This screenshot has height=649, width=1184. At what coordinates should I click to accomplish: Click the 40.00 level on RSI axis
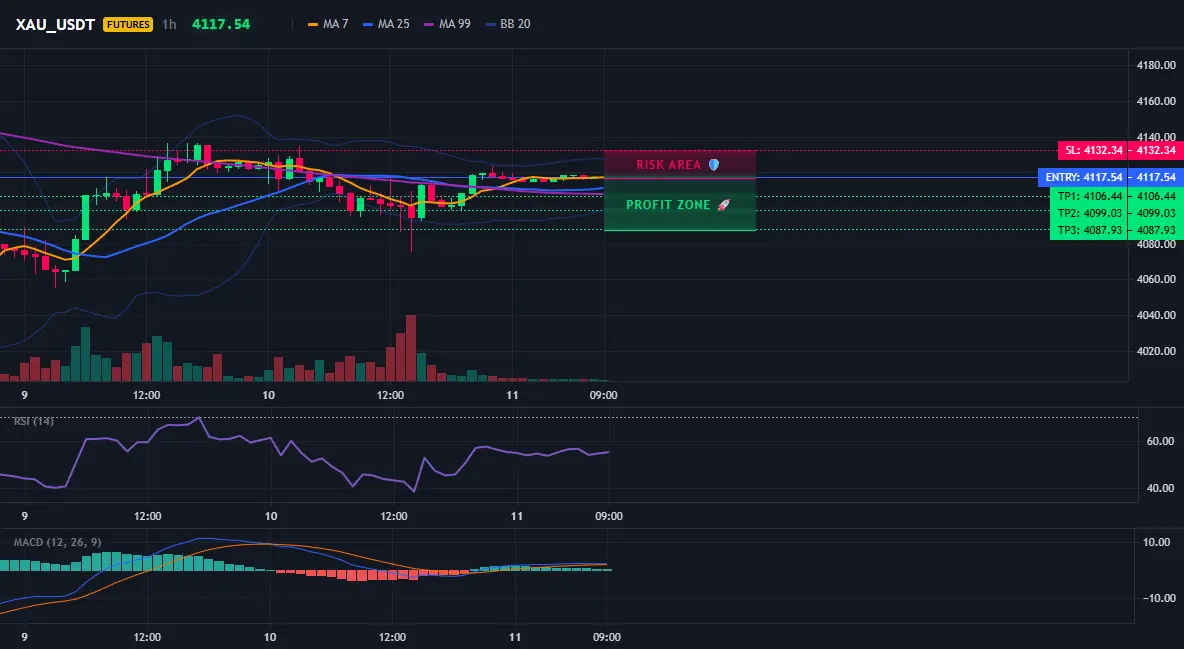(x=1160, y=488)
